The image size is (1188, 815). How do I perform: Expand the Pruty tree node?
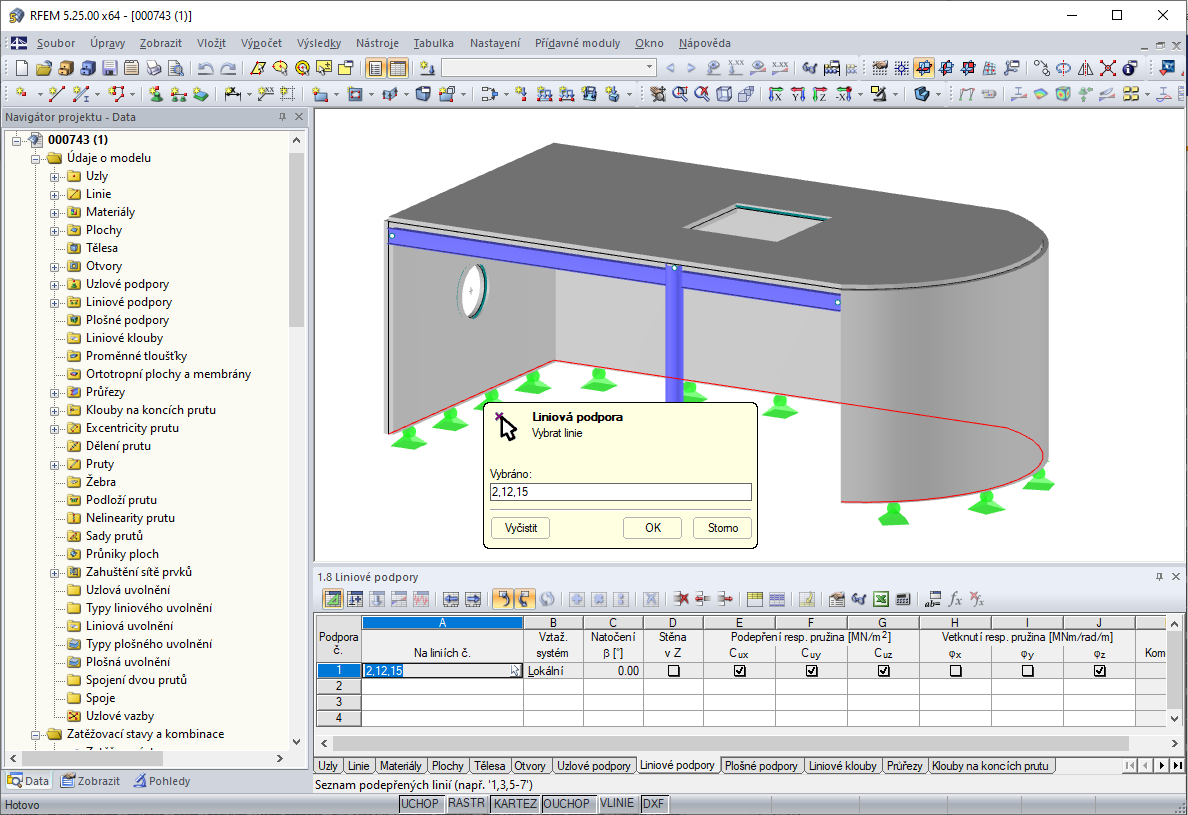click(55, 465)
